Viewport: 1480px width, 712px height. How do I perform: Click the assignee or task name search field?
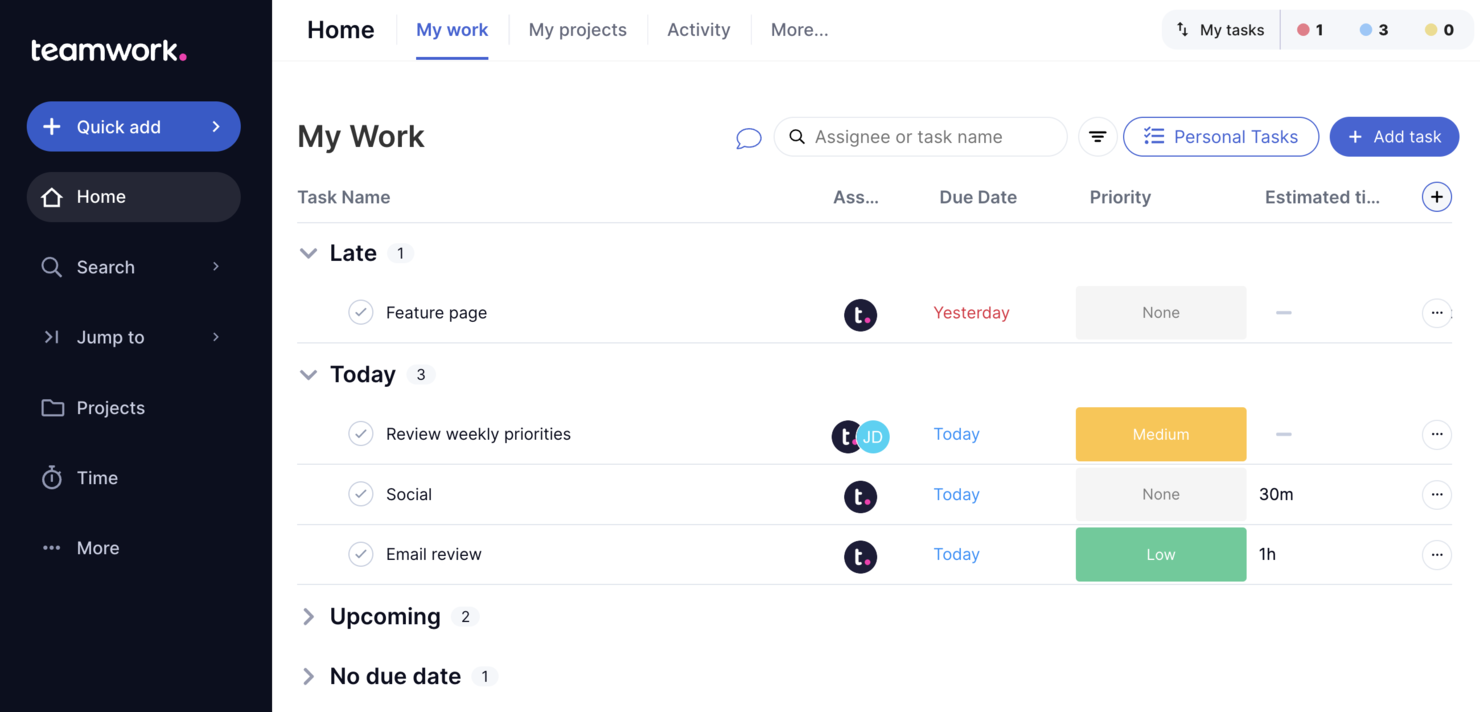920,136
